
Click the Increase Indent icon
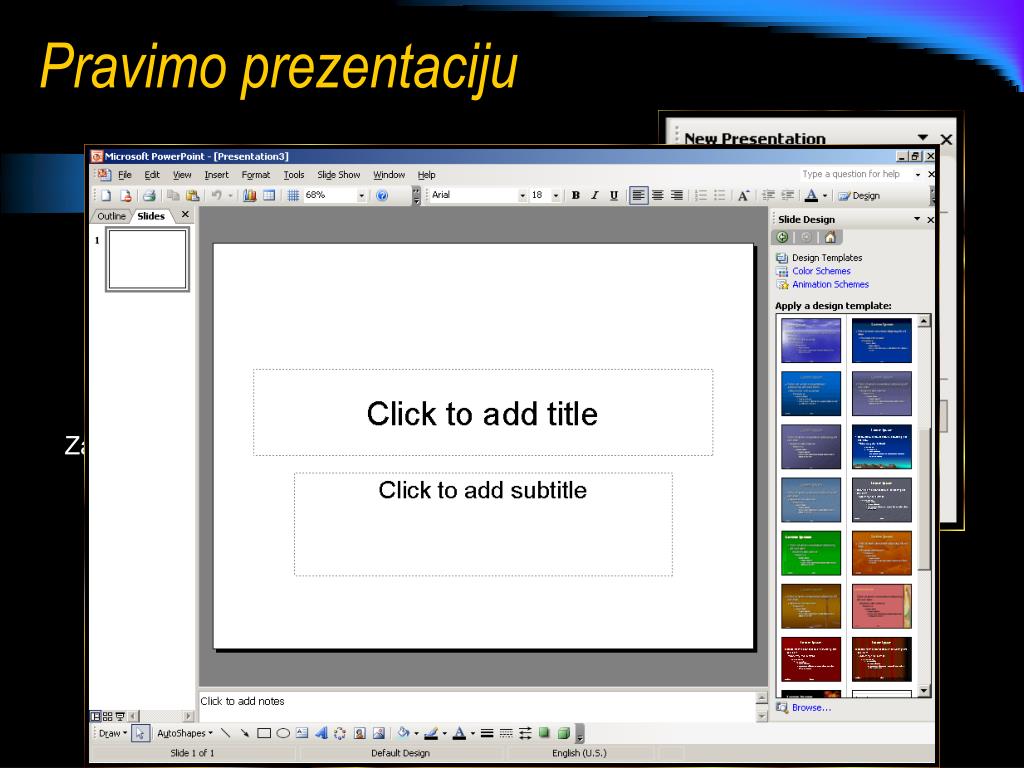coord(788,195)
